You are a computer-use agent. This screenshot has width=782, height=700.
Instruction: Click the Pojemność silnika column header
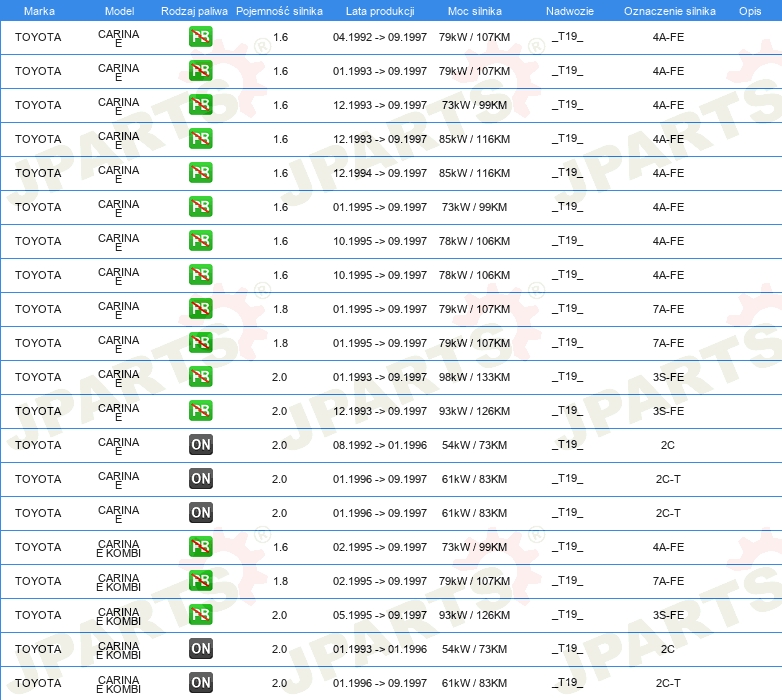coord(279,11)
